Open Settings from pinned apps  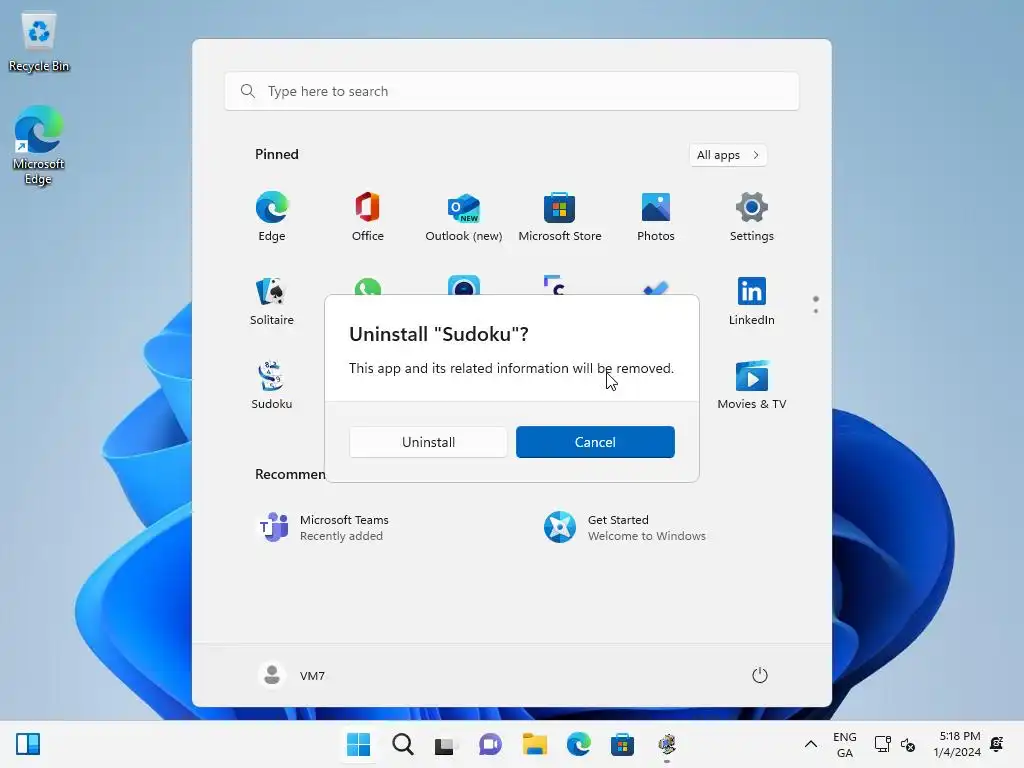[752, 217]
